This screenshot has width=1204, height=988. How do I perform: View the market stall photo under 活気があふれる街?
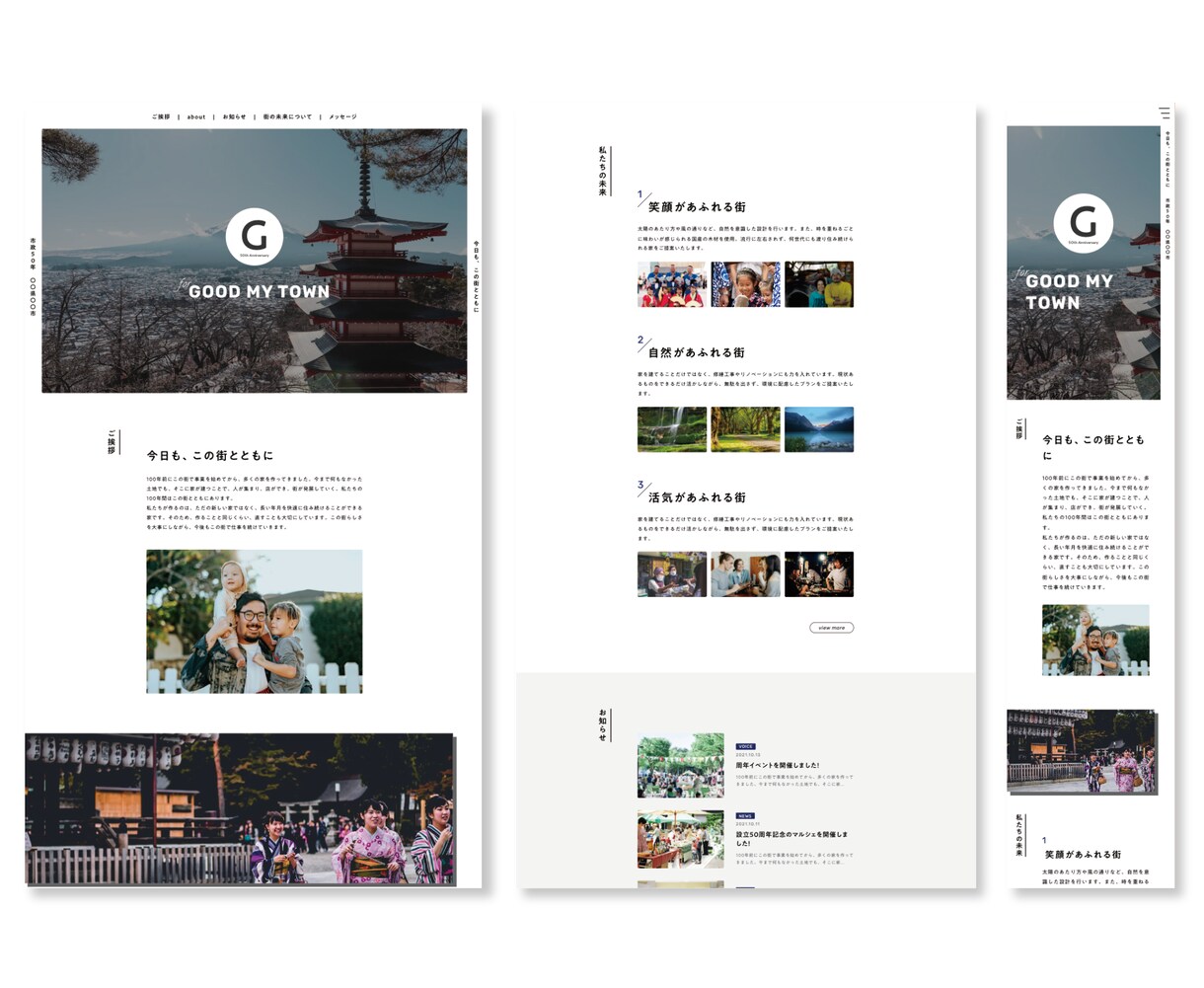click(672, 574)
